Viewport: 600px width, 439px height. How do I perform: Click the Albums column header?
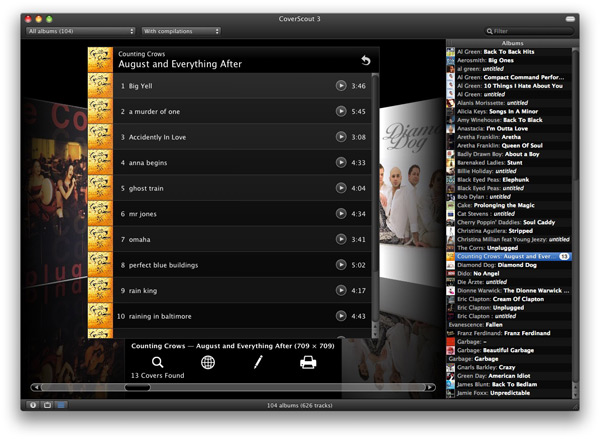(512, 43)
